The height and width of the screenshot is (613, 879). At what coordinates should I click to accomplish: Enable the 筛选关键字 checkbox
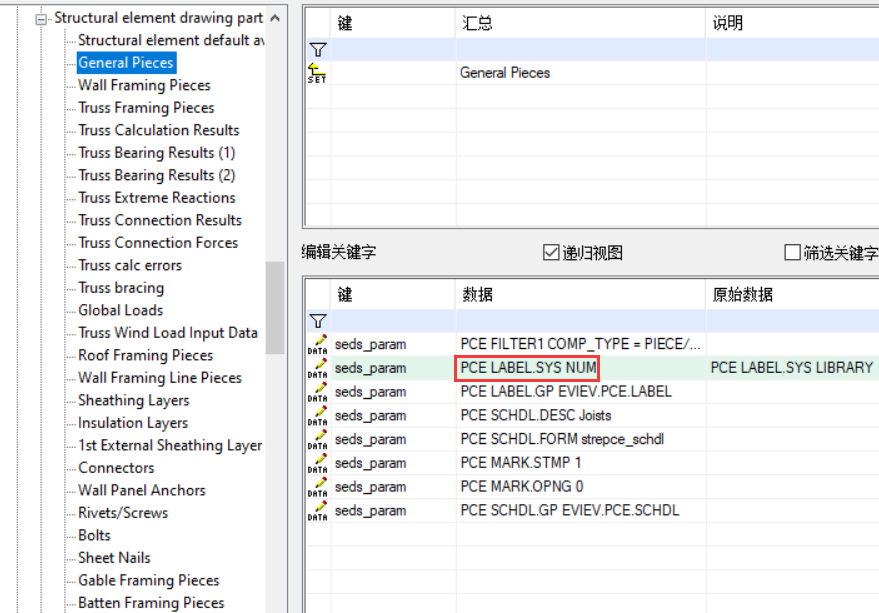792,252
